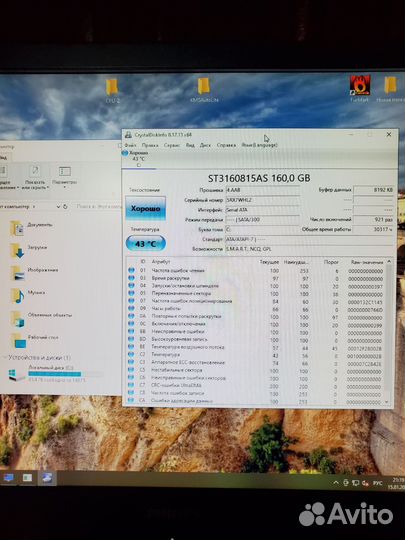405x540 pixels.
Task: Click status icon of attribute 05 Переназначенные сектора
Action: (x=131, y=293)
